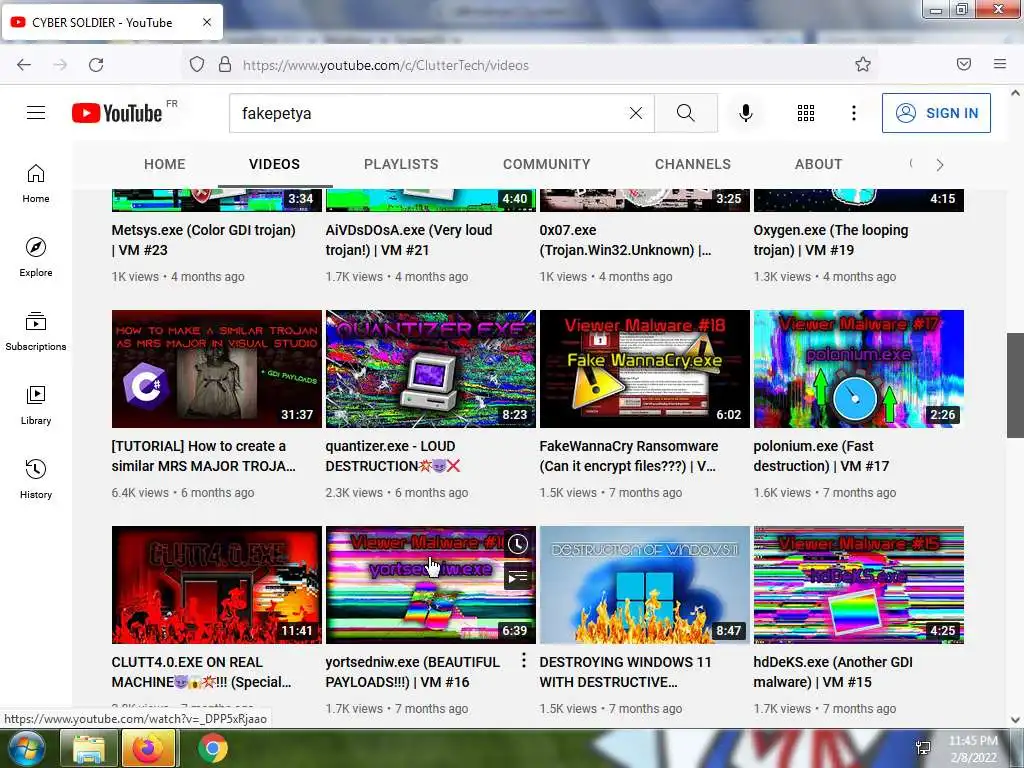
Task: Click the YouTube logo
Action: 117,113
